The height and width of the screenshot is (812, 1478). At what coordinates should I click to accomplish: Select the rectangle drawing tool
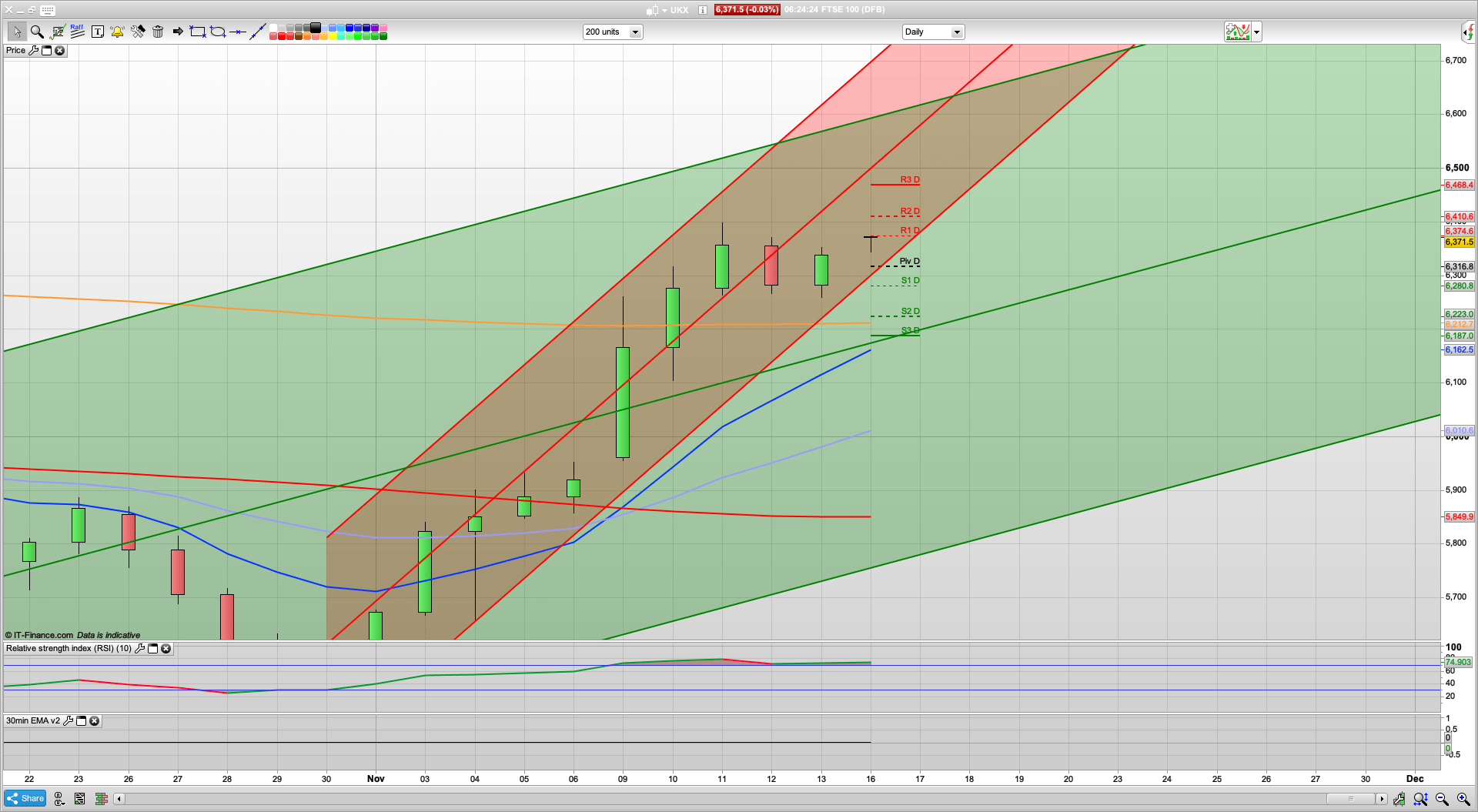[x=196, y=32]
